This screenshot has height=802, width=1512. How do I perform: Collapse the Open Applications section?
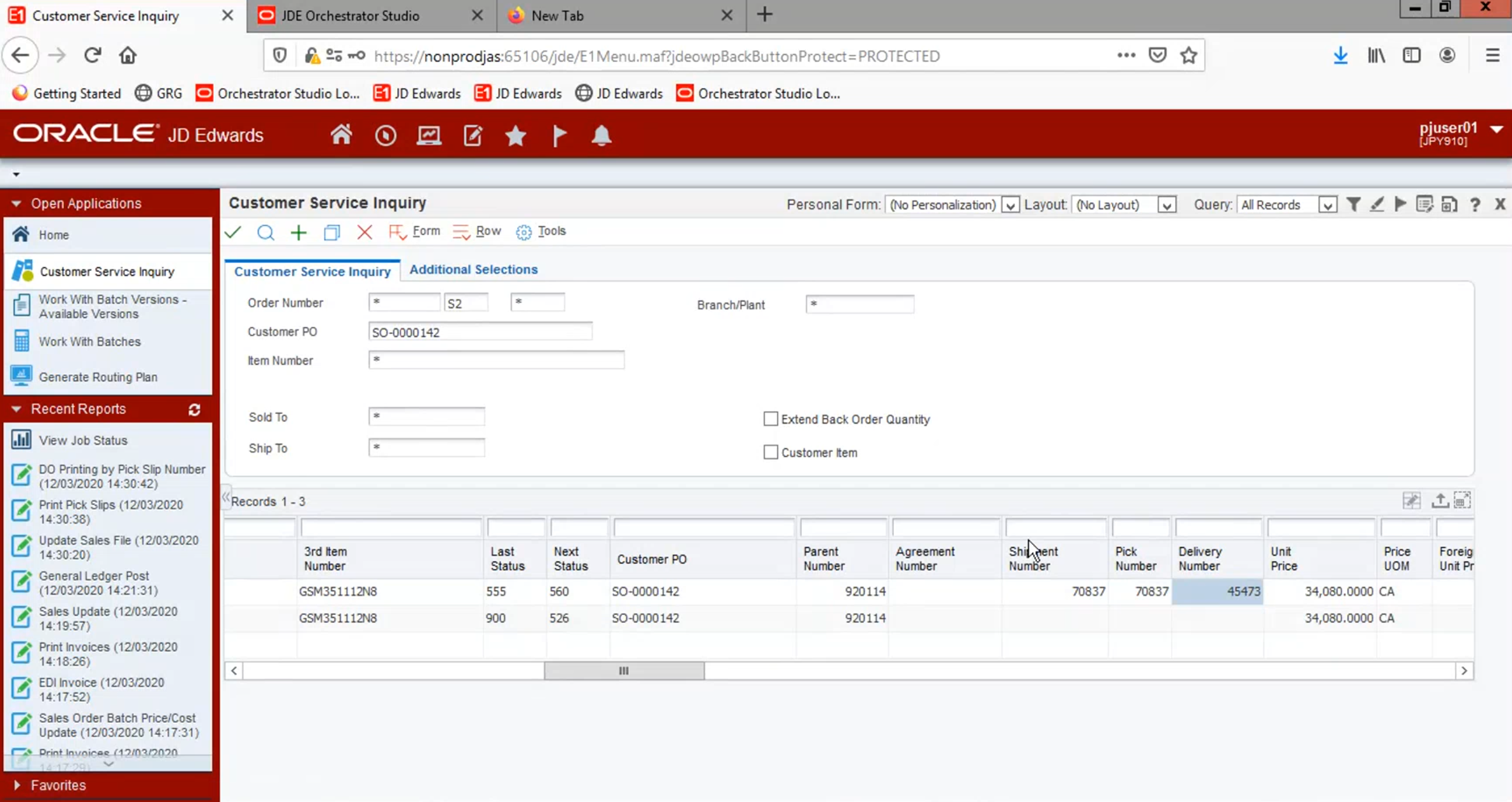coord(17,204)
